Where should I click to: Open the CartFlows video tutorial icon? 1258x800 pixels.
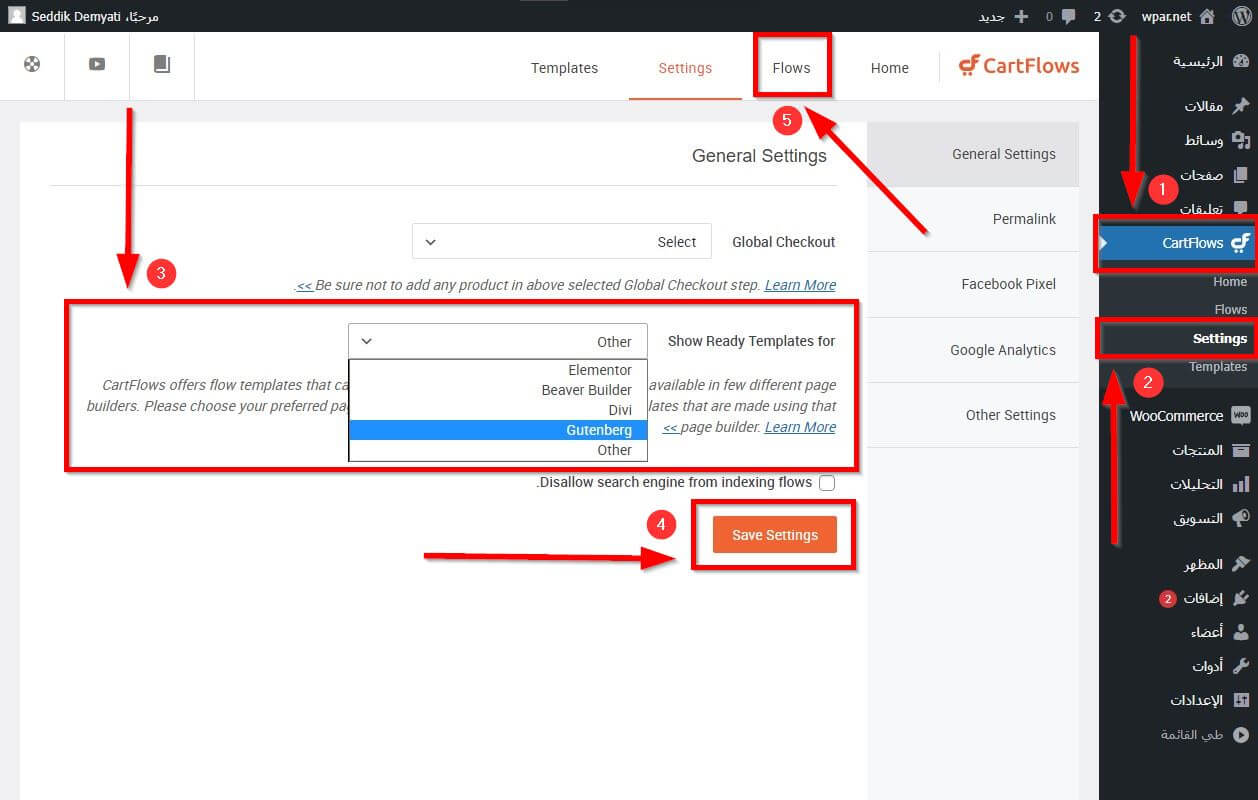pos(97,65)
